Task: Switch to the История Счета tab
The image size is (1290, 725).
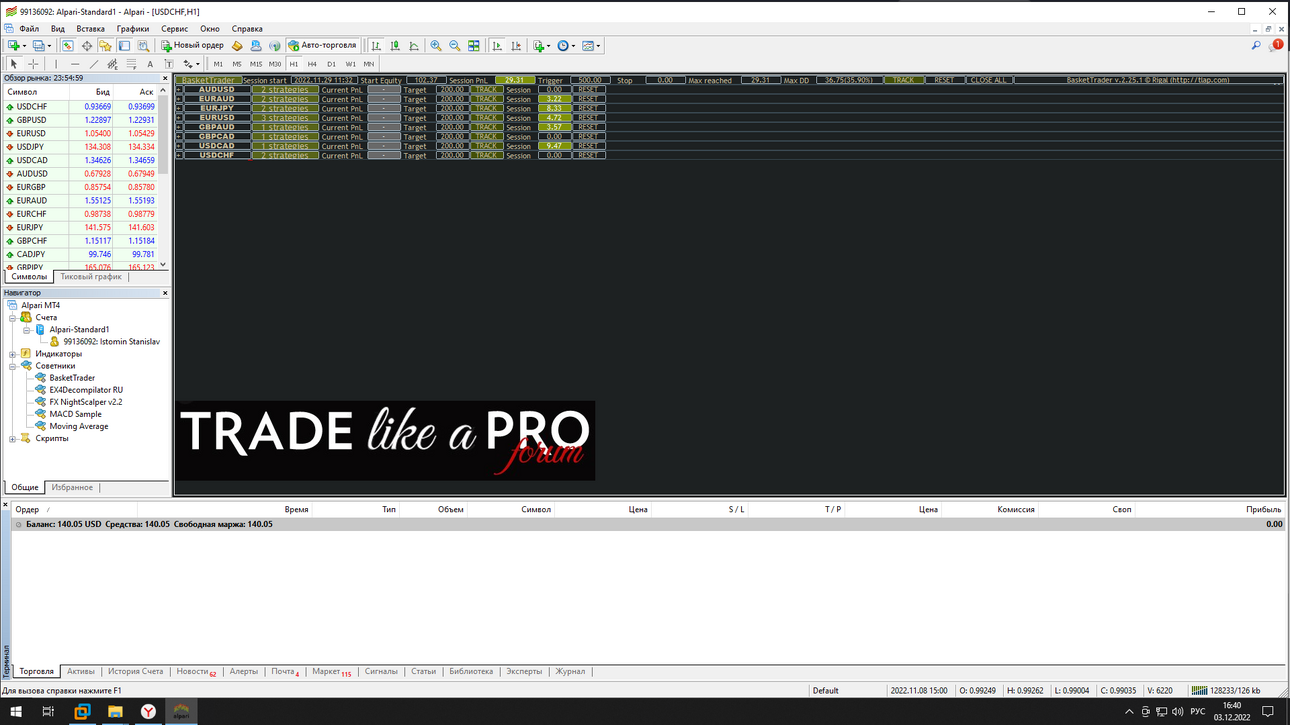Action: [x=136, y=672]
